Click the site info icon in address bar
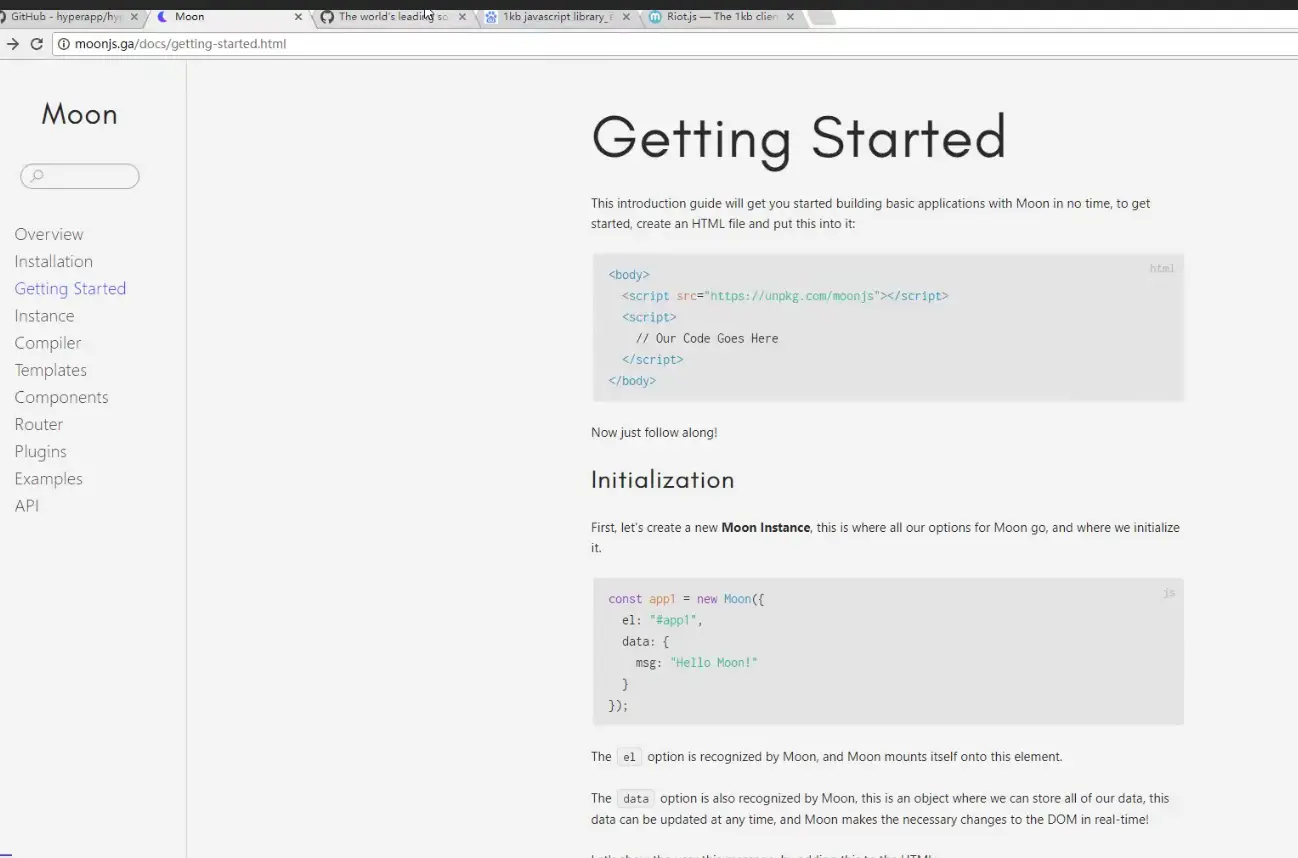Image resolution: width=1298 pixels, height=858 pixels. [x=64, y=44]
